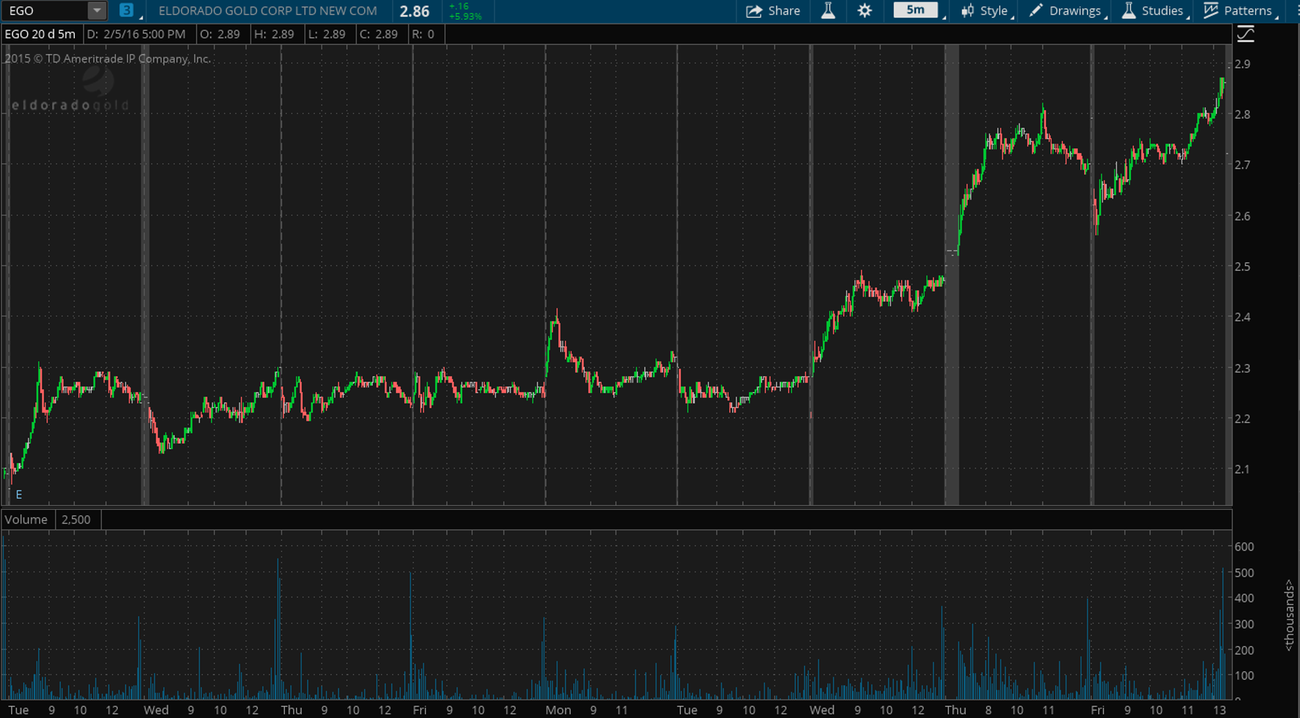
Task: Click the curve icon above the price axis
Action: click(1246, 35)
